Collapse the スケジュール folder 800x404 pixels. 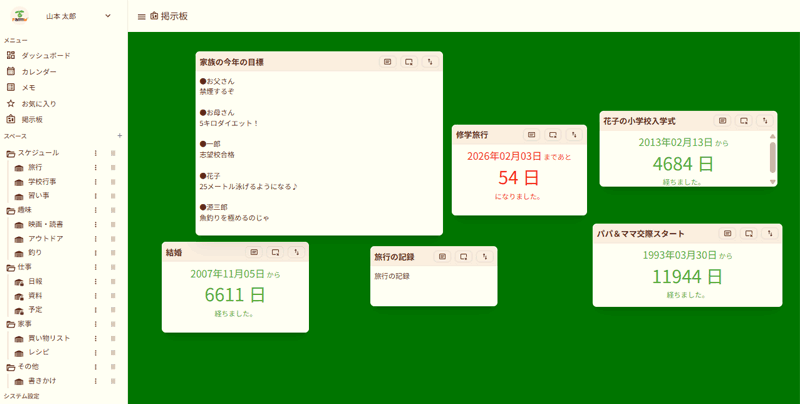[x=10, y=153]
